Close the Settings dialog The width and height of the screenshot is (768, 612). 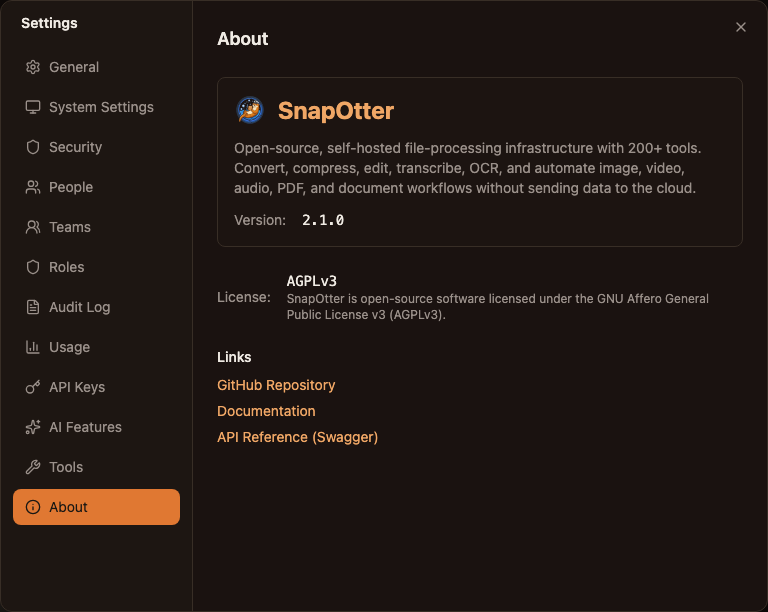click(x=741, y=27)
